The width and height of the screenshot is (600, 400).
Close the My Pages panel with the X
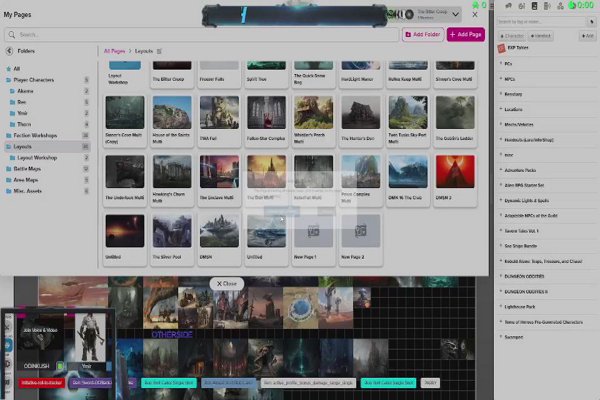pyautogui.click(x=475, y=15)
